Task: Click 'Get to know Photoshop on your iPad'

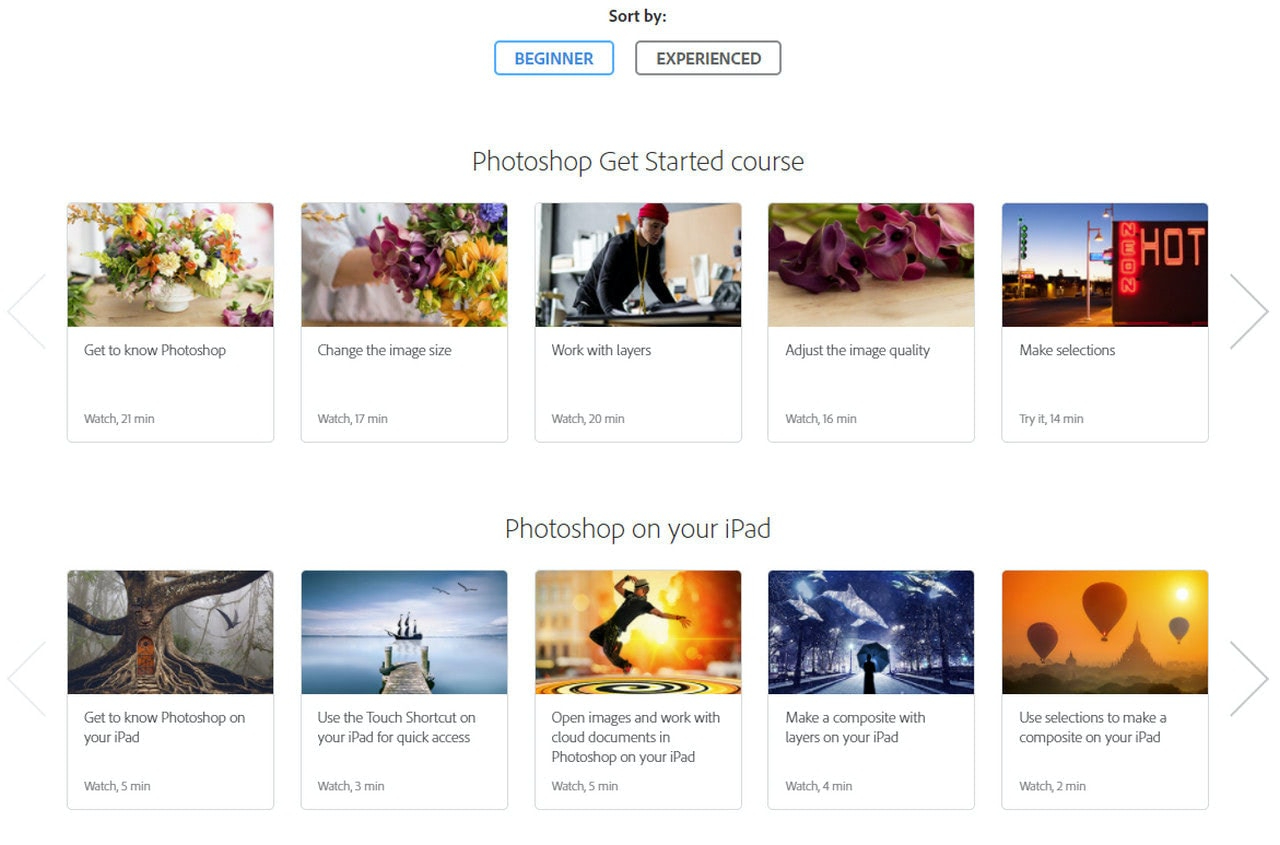Action: point(164,727)
